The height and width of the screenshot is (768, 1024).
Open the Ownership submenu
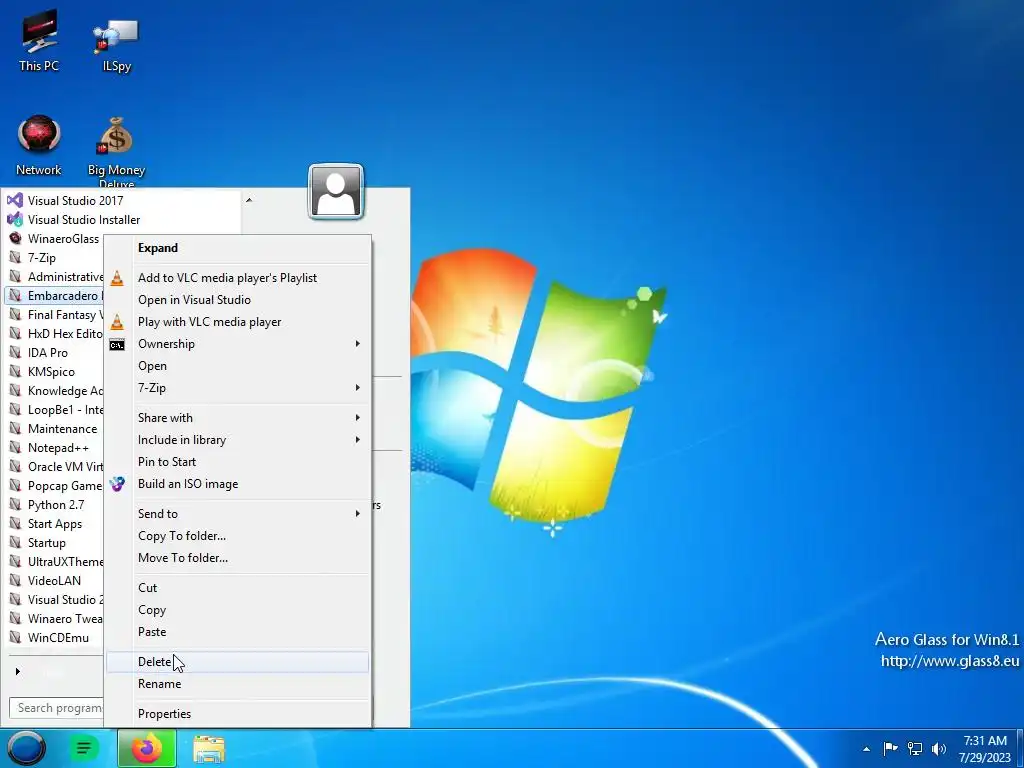[238, 344]
